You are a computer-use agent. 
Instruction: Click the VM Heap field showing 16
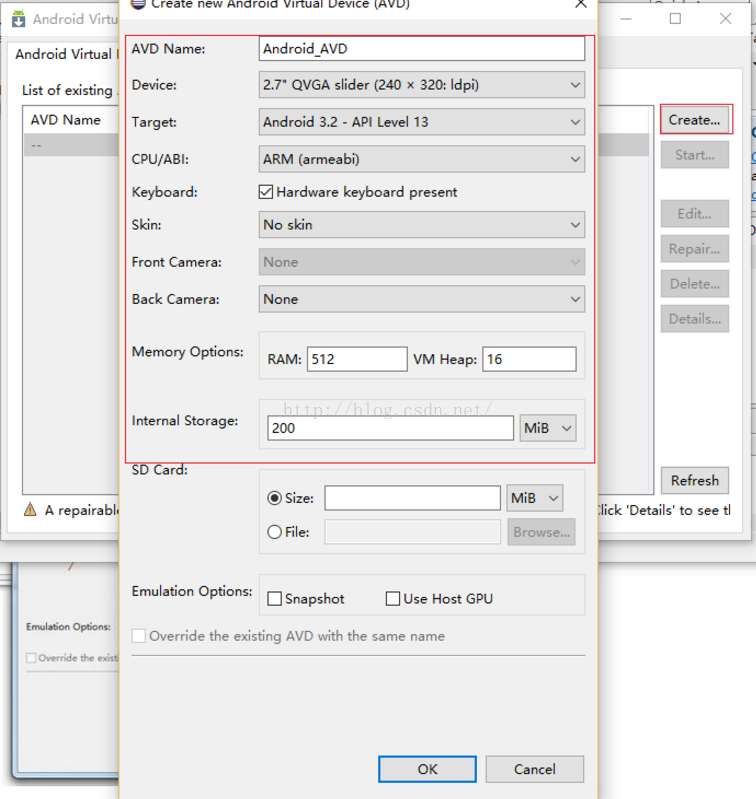click(x=529, y=359)
